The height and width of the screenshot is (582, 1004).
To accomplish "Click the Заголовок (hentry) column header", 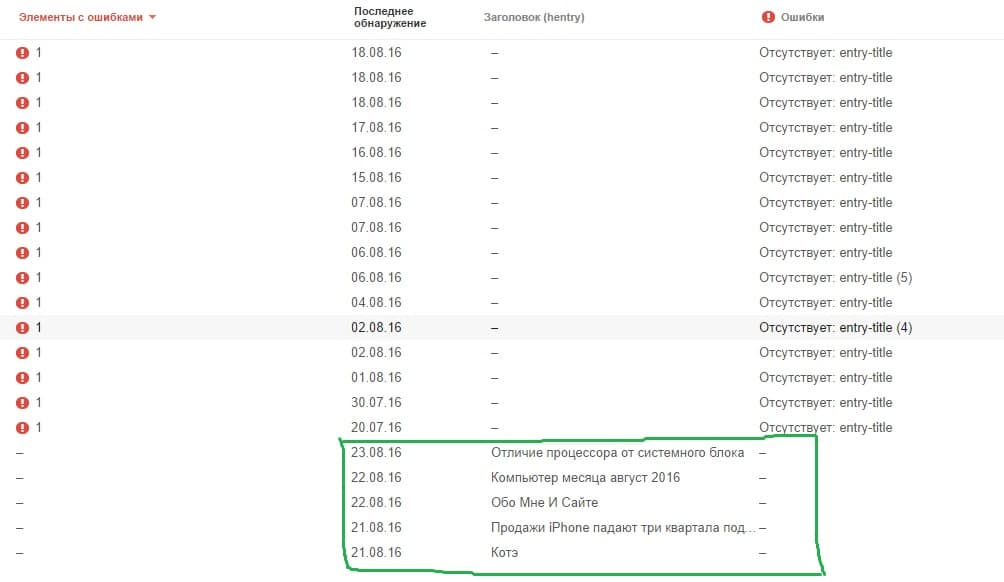I will pyautogui.click(x=533, y=17).
